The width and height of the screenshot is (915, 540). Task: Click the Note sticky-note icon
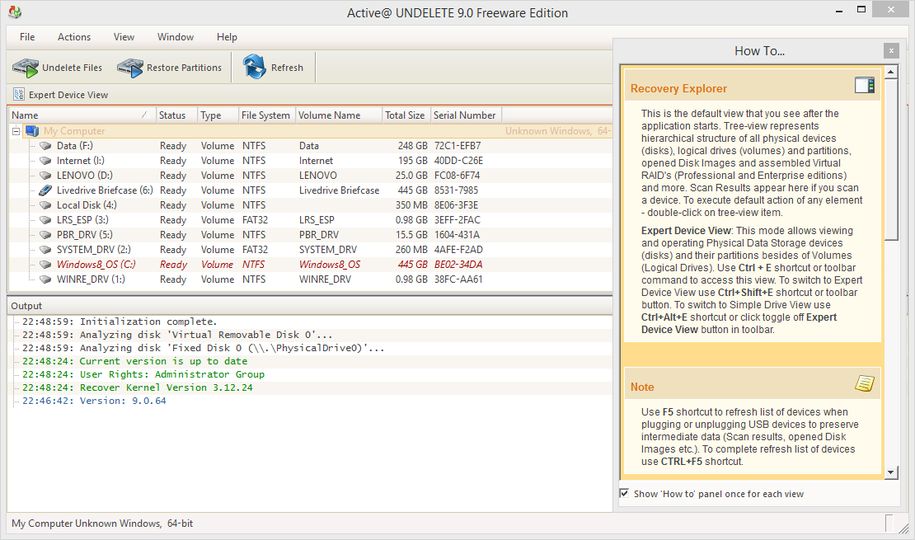coord(864,383)
